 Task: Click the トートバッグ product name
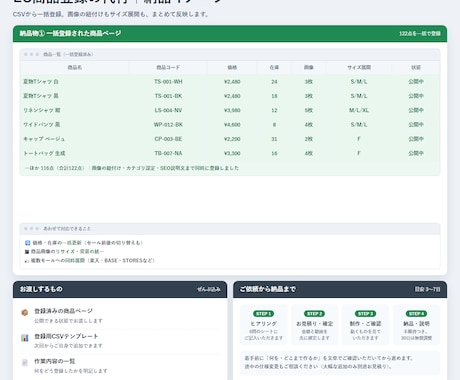click(44, 153)
